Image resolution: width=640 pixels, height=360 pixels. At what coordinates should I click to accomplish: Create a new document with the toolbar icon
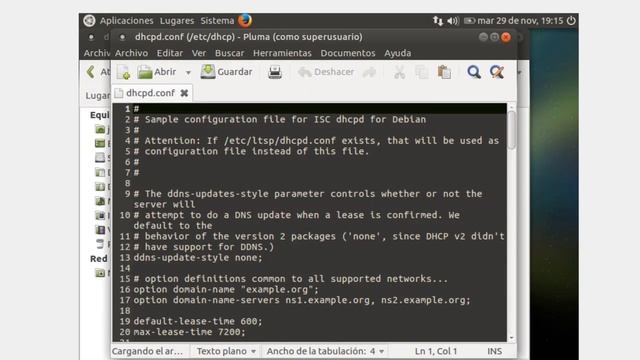click(123, 72)
